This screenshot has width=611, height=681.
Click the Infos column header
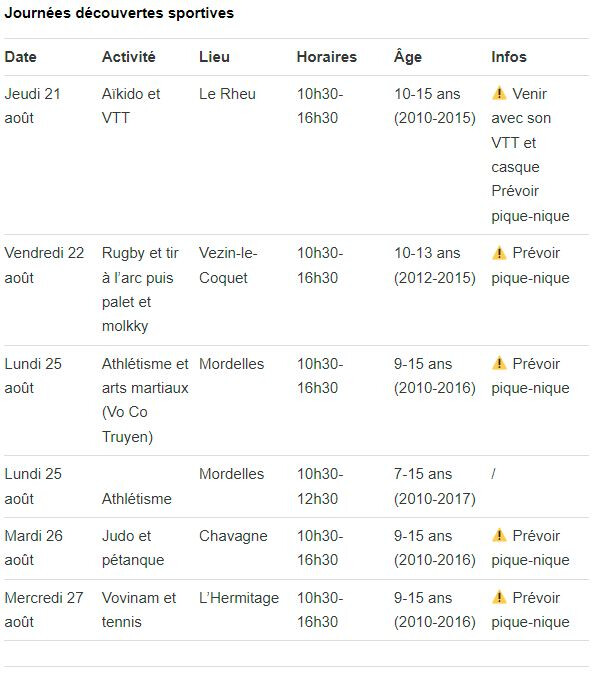tap(509, 57)
